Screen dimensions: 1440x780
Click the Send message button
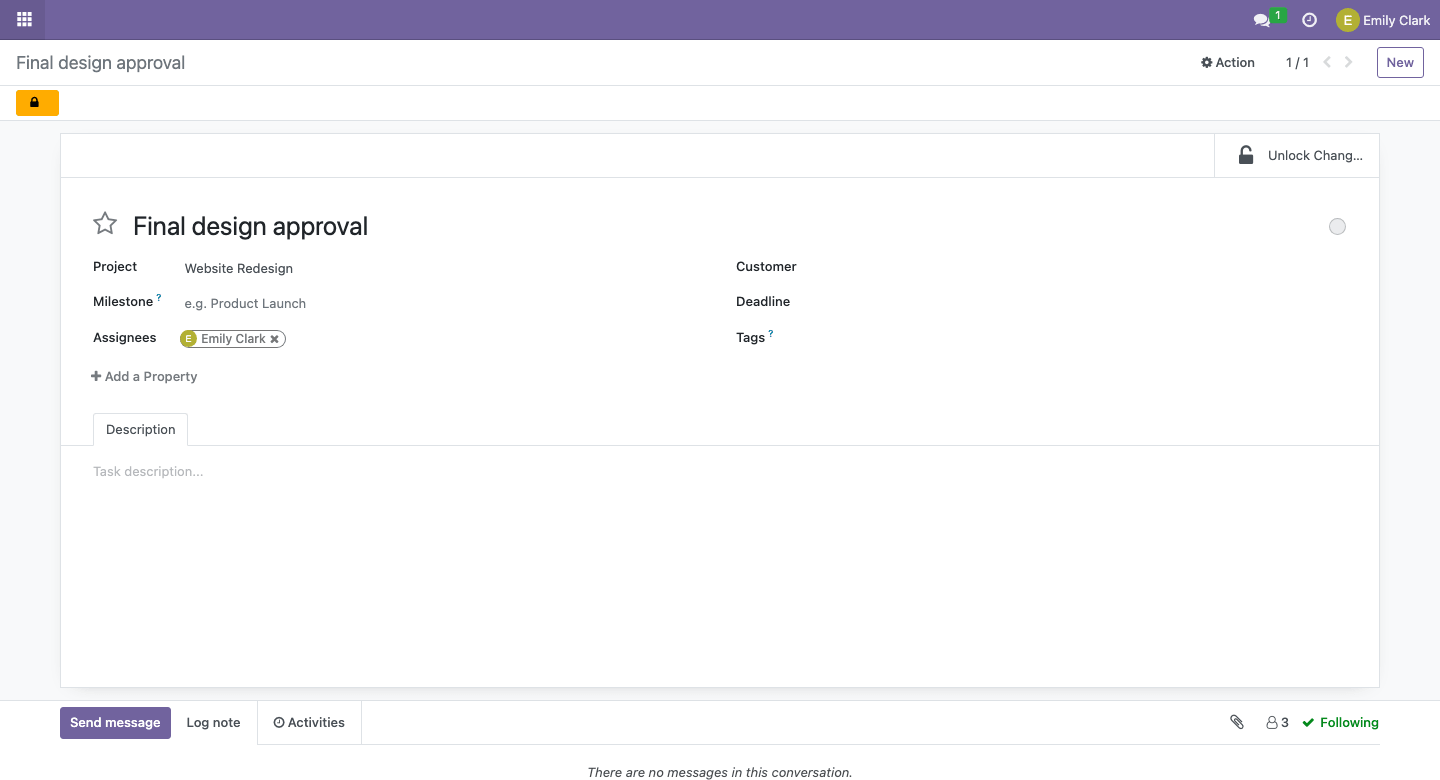[x=115, y=723]
